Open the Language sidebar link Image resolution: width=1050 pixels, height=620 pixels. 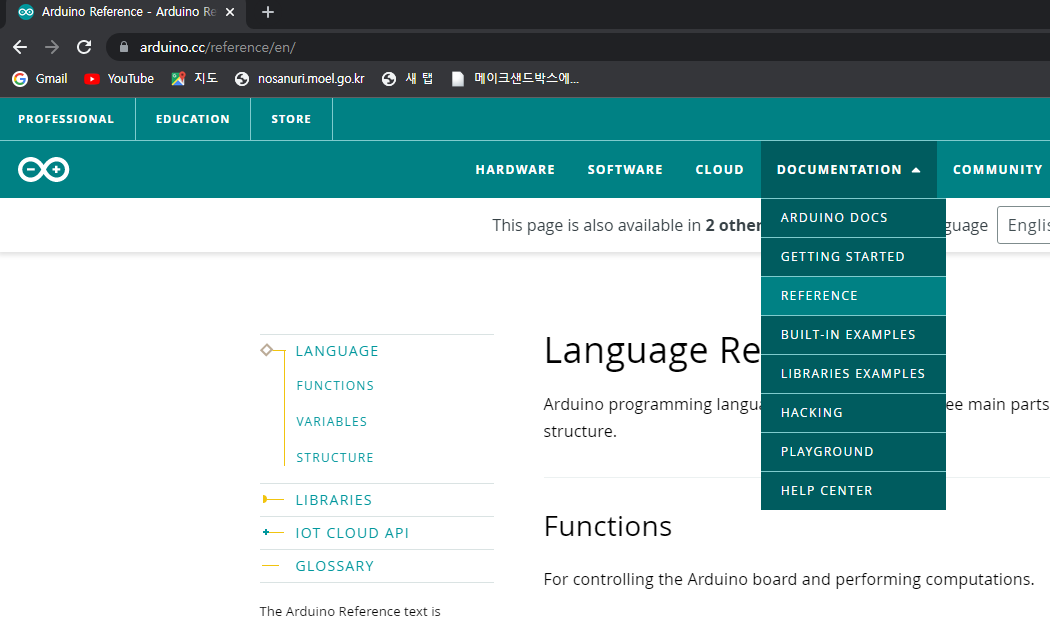coord(337,351)
